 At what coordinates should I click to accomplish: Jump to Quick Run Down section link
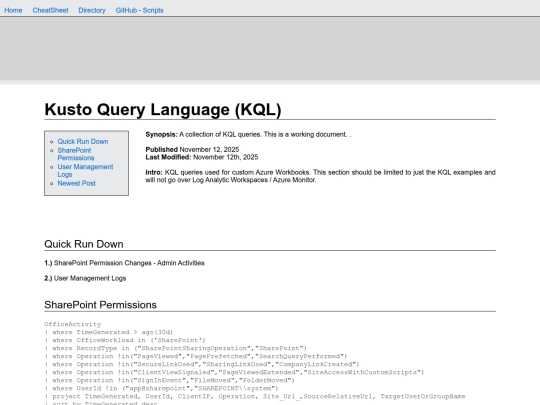pos(83,142)
